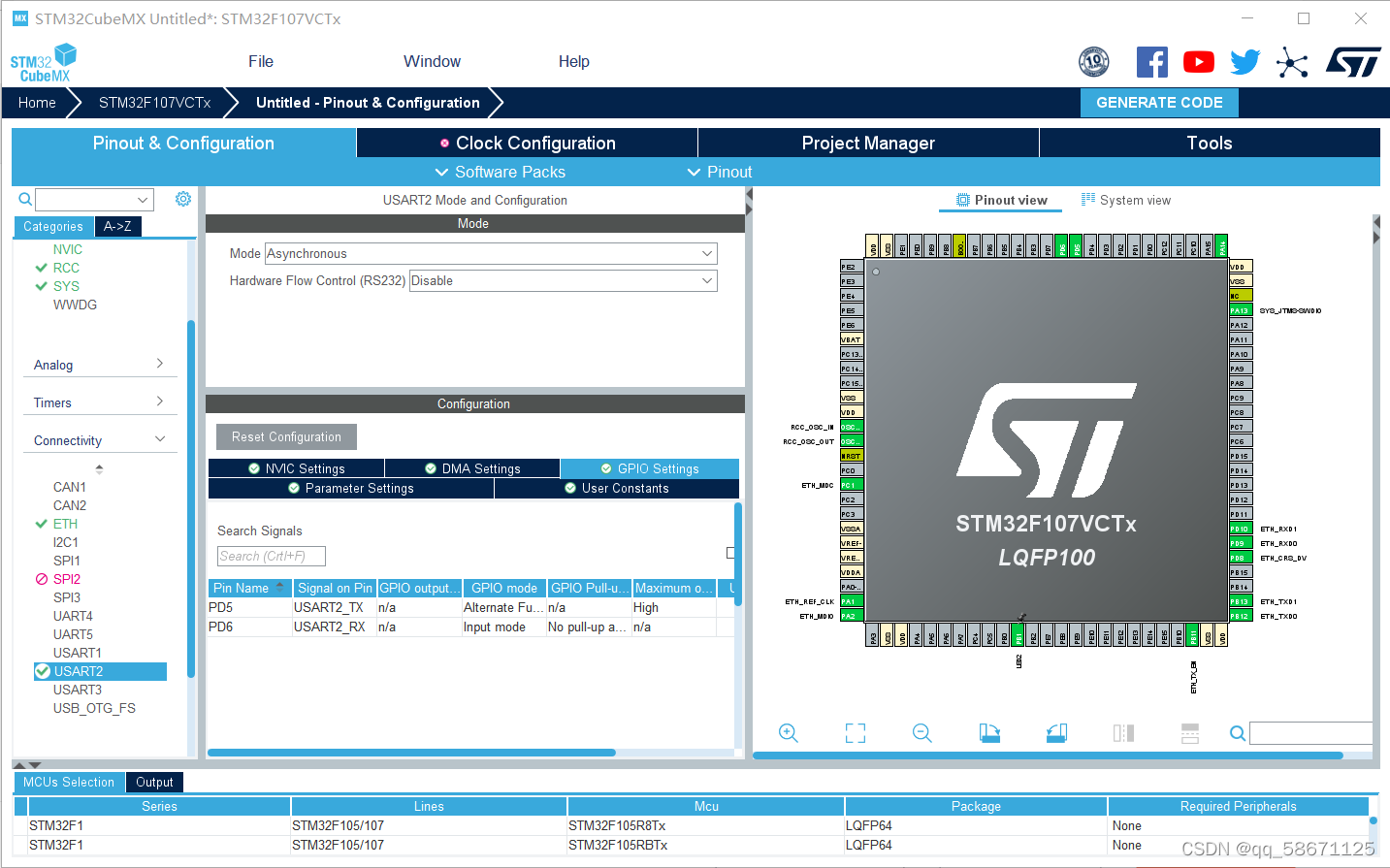Image resolution: width=1390 pixels, height=868 pixels.
Task: Rotate the chip clockwise
Action: [988, 732]
